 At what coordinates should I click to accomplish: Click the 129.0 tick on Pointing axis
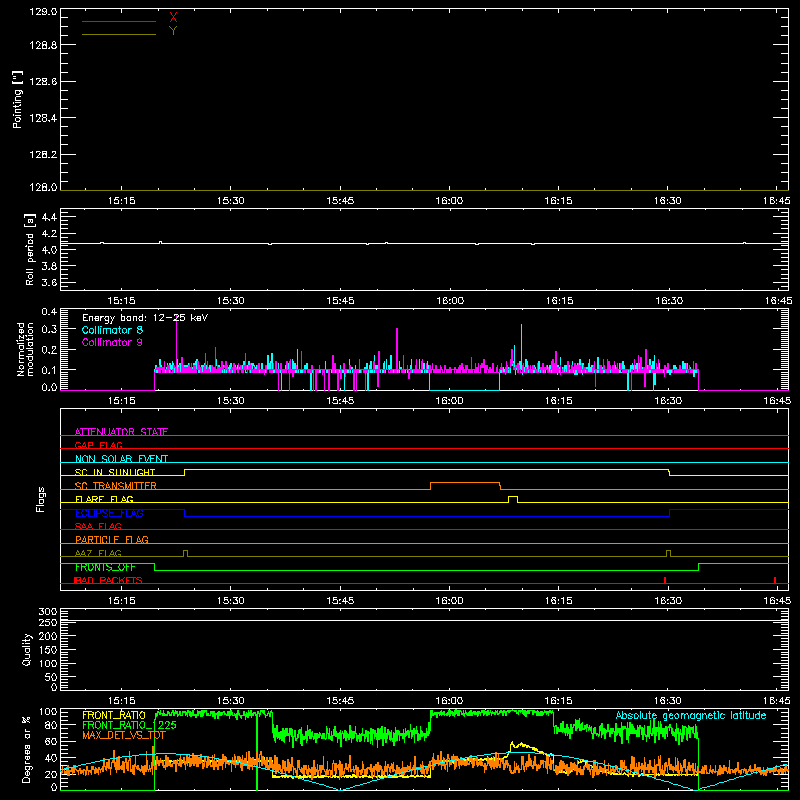tap(43, 12)
